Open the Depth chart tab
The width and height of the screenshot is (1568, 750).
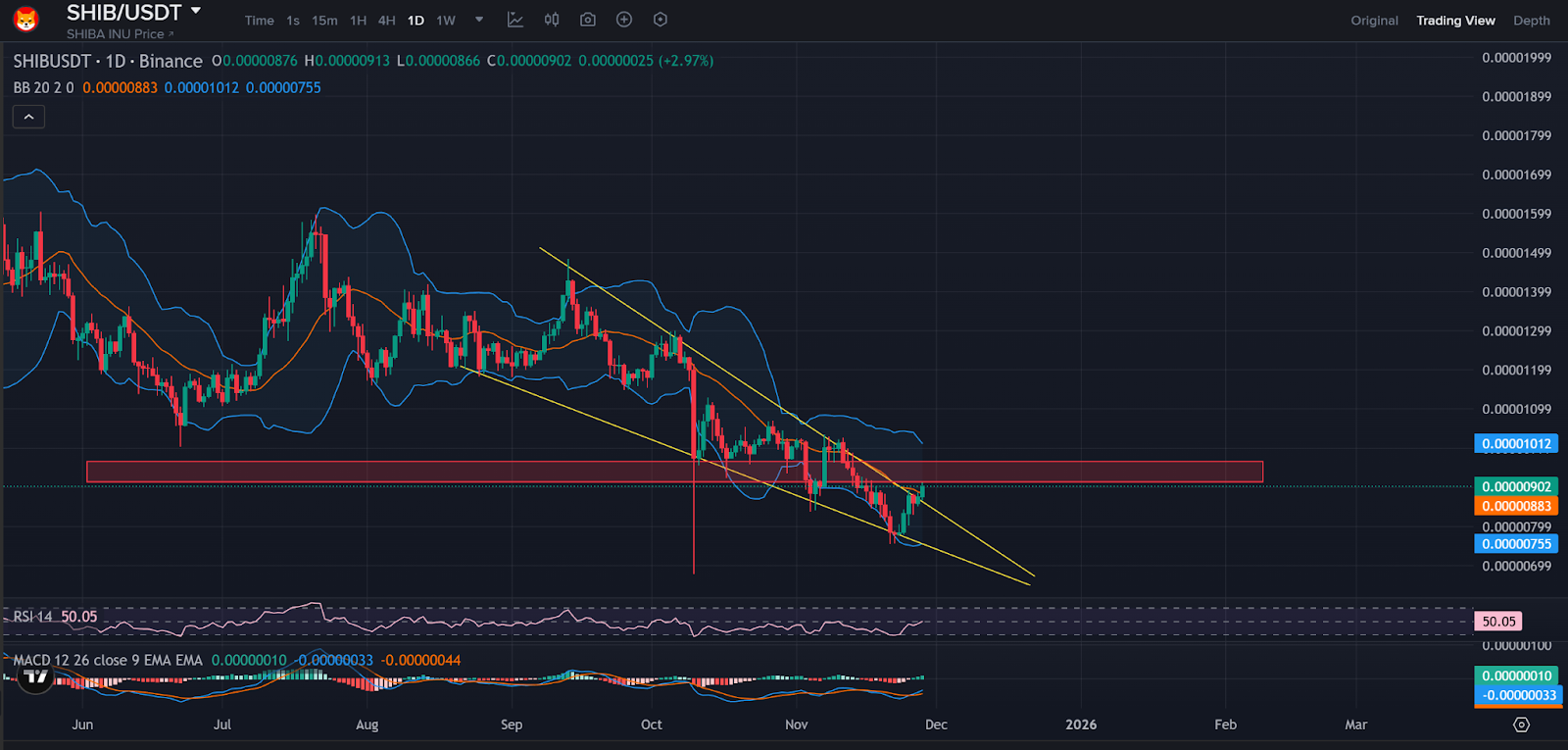(x=1531, y=21)
